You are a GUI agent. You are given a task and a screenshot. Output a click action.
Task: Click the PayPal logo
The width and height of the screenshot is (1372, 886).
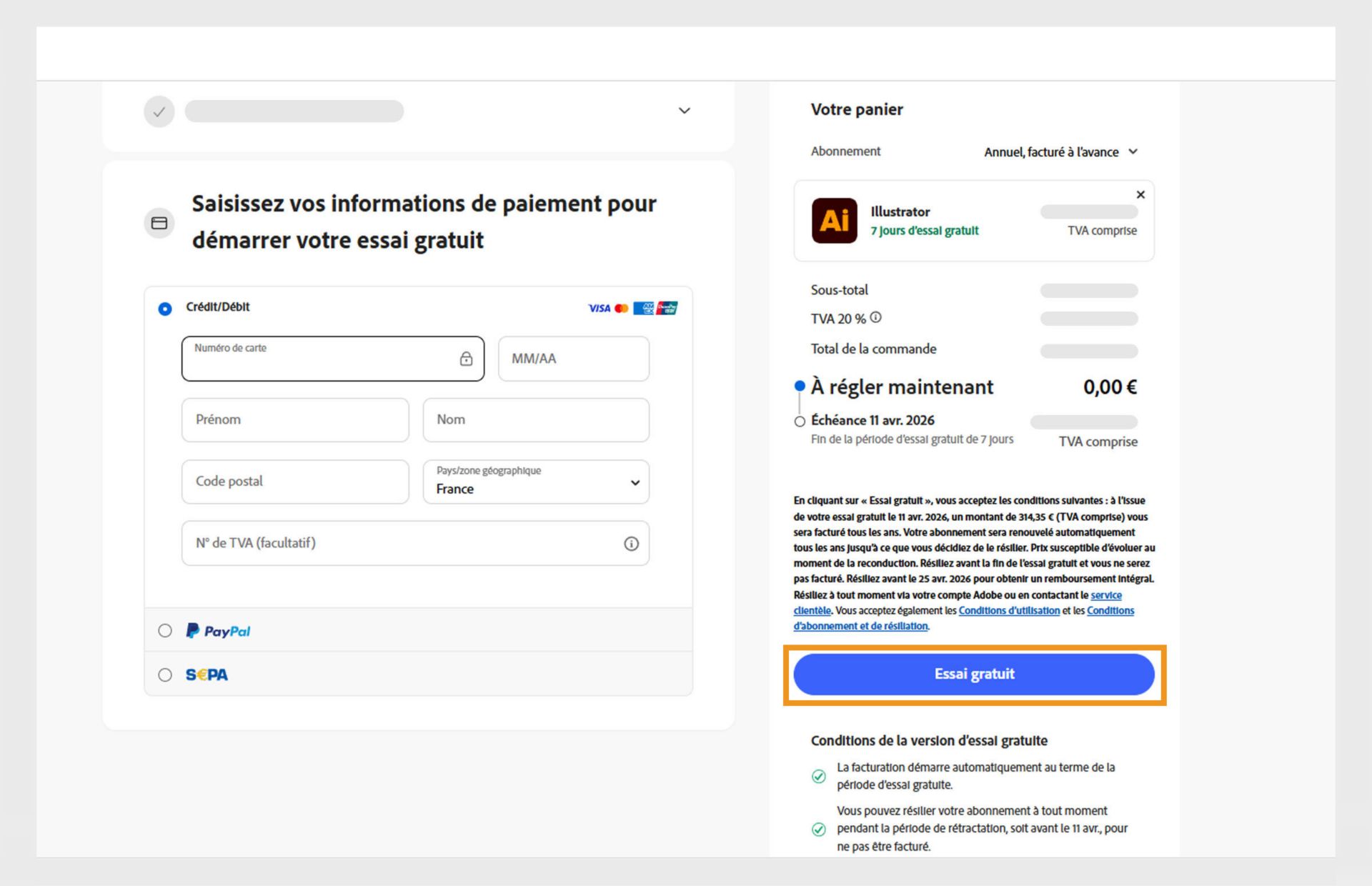click(x=218, y=630)
